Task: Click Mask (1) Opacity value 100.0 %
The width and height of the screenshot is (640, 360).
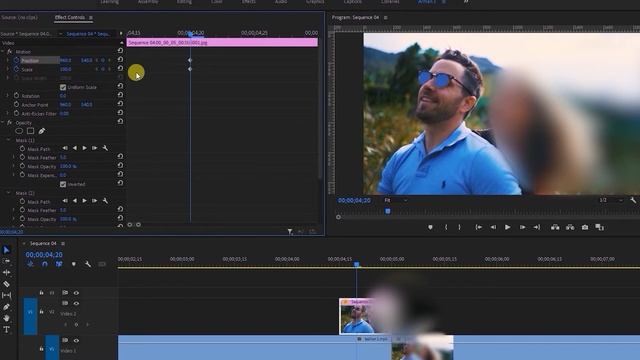Action: (x=68, y=167)
